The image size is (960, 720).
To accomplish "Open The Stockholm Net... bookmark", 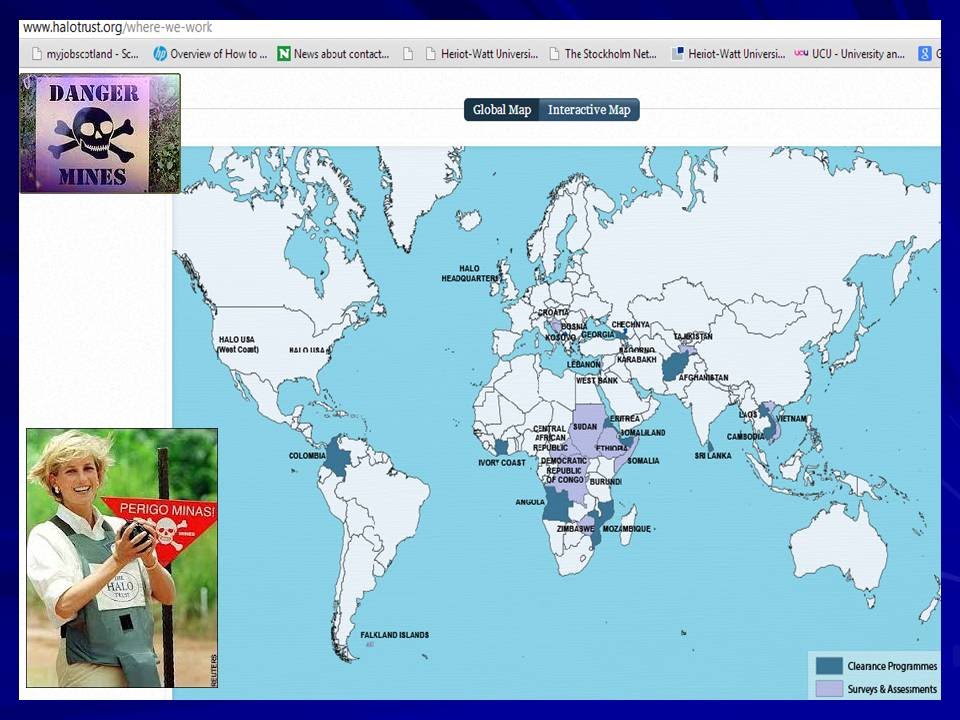I will coord(603,54).
